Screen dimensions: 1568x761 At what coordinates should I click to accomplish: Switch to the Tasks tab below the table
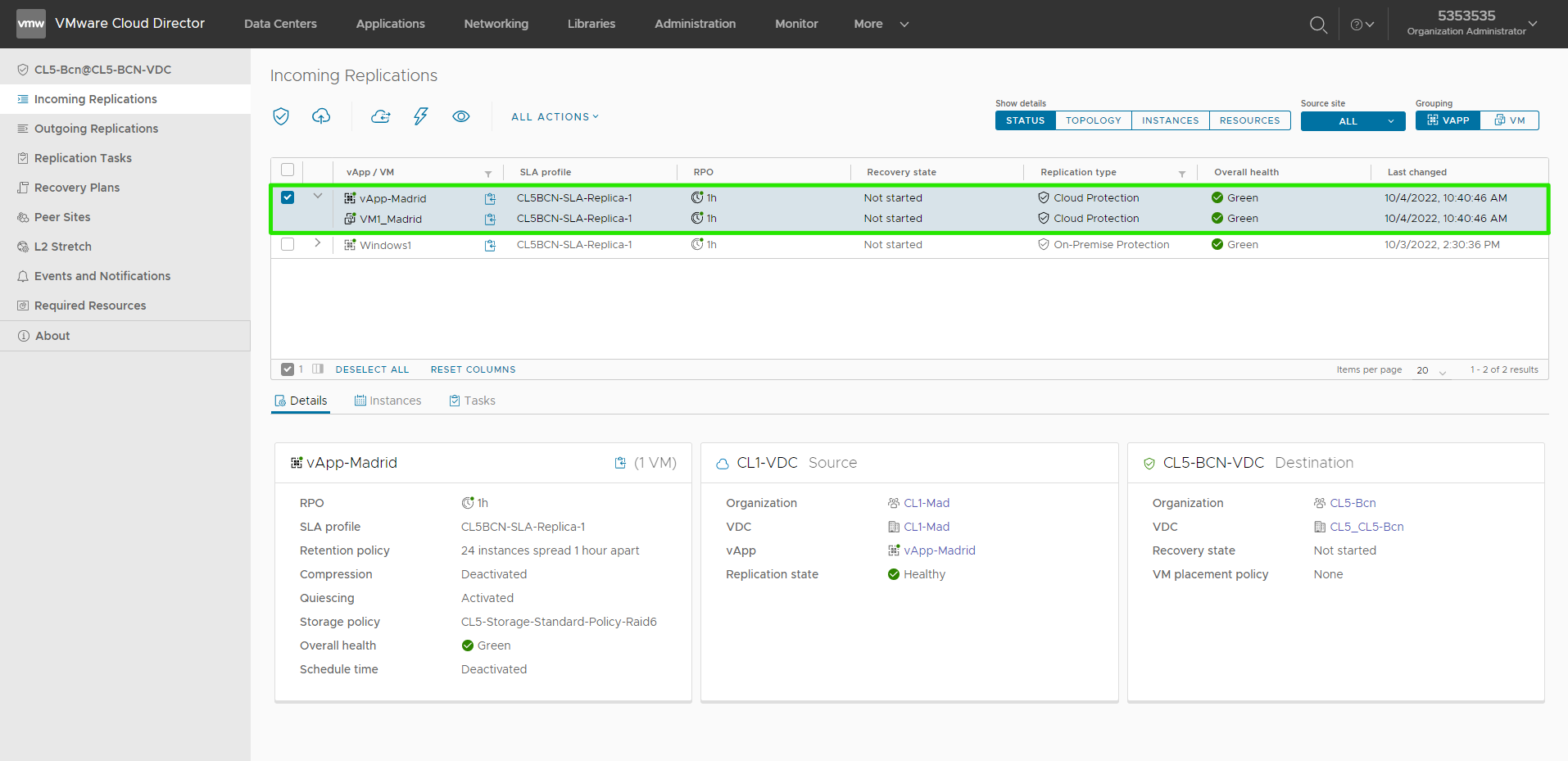(x=473, y=401)
